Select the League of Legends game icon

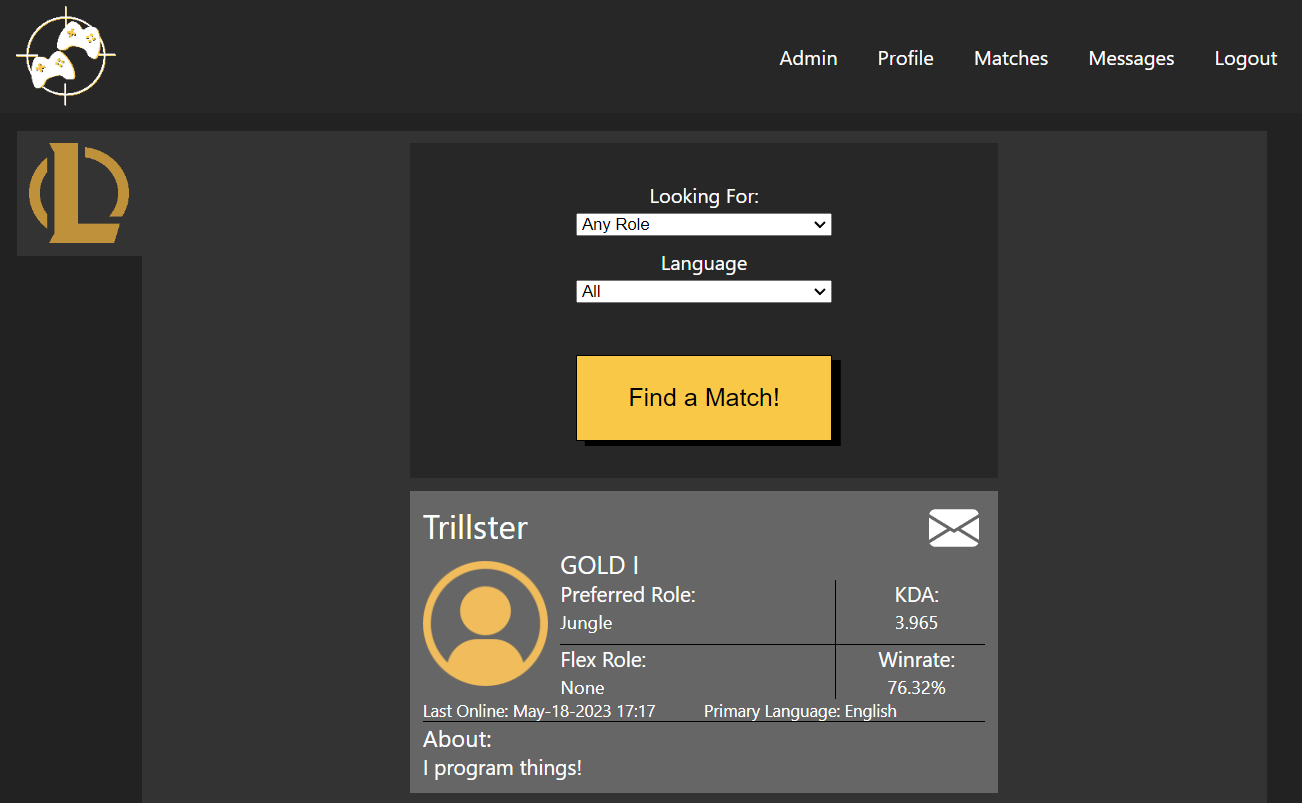tap(79, 193)
